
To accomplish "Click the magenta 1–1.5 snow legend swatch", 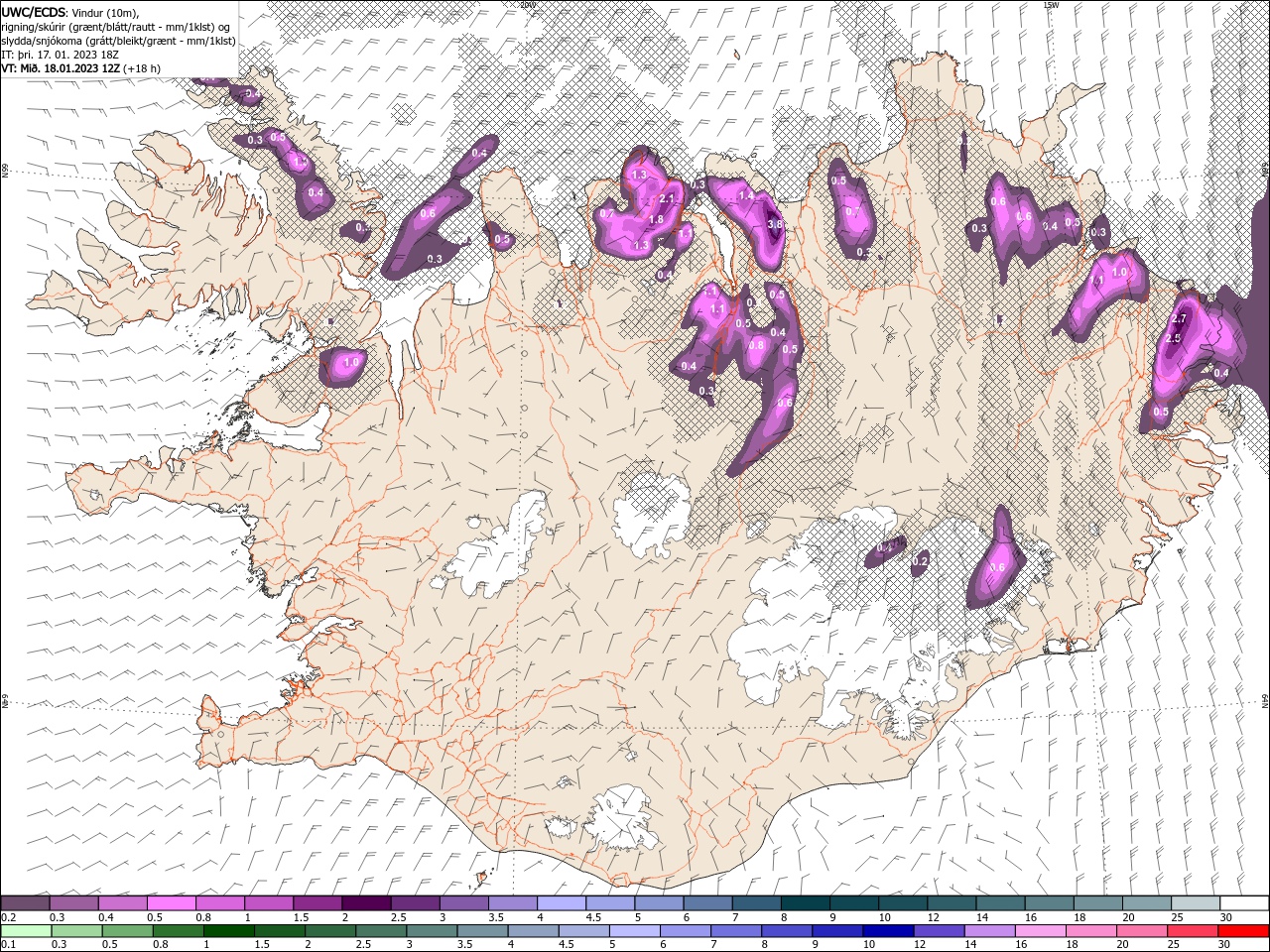I will pyautogui.click(x=268, y=903).
